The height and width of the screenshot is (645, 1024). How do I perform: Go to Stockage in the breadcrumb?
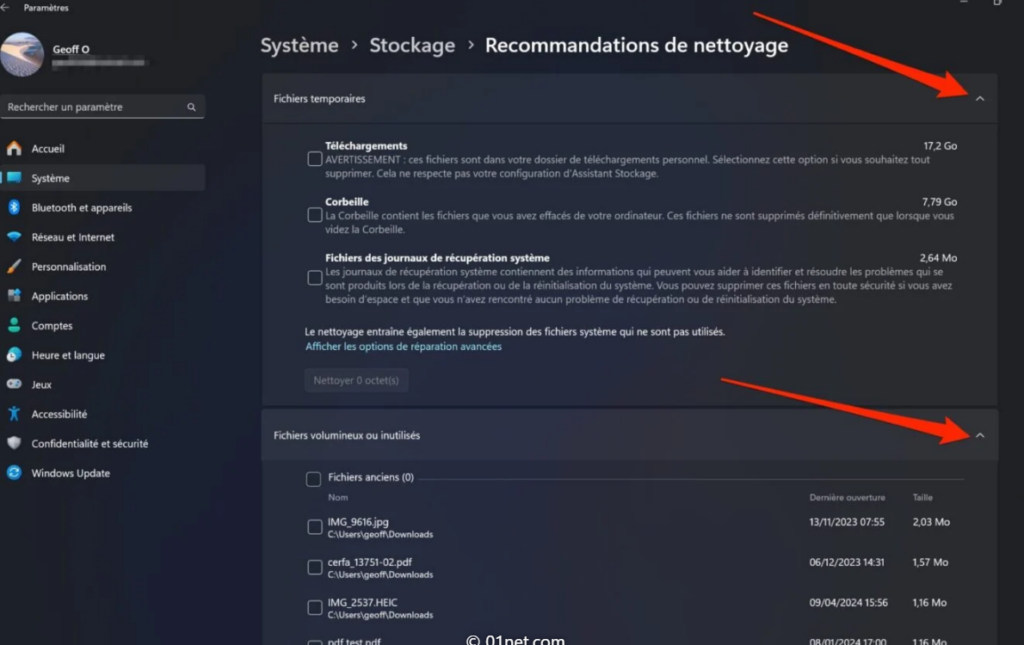[x=412, y=45]
